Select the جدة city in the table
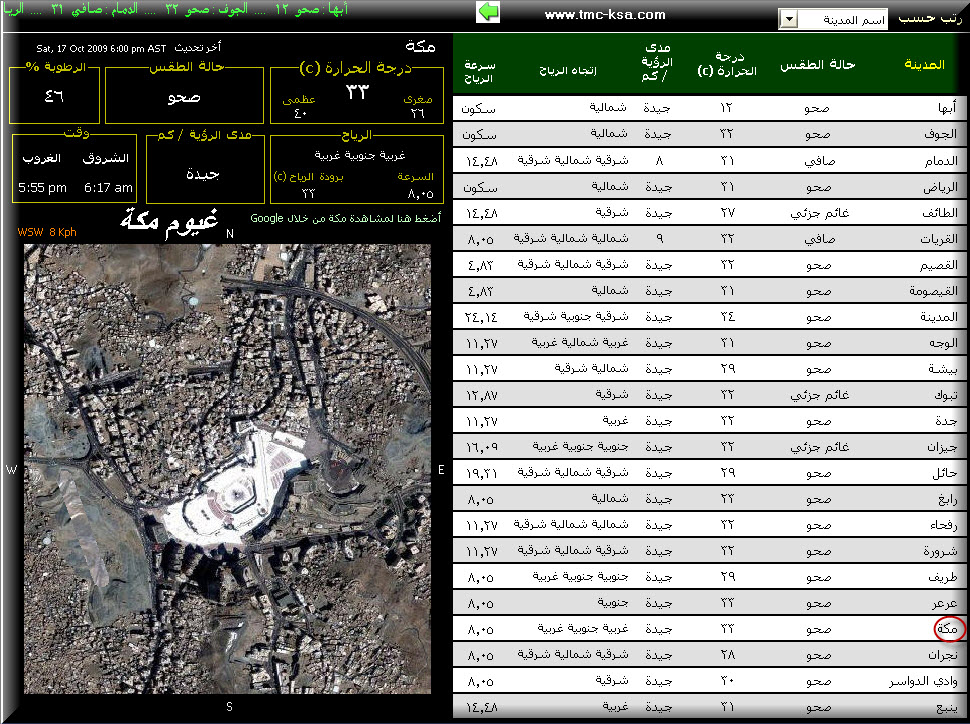Viewport: 970px width, 724px height. coord(946,421)
